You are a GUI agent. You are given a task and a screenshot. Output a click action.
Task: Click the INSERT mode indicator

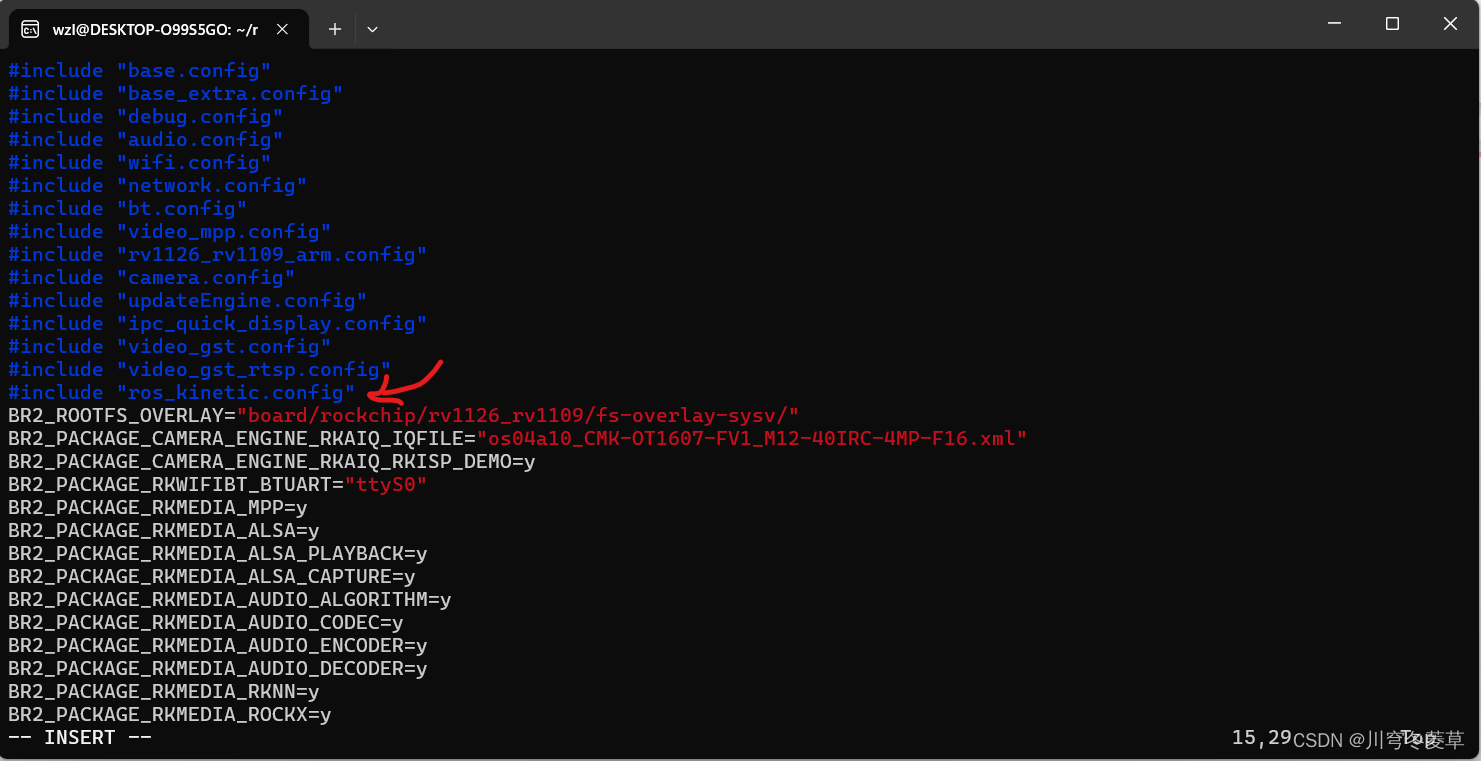click(80, 737)
